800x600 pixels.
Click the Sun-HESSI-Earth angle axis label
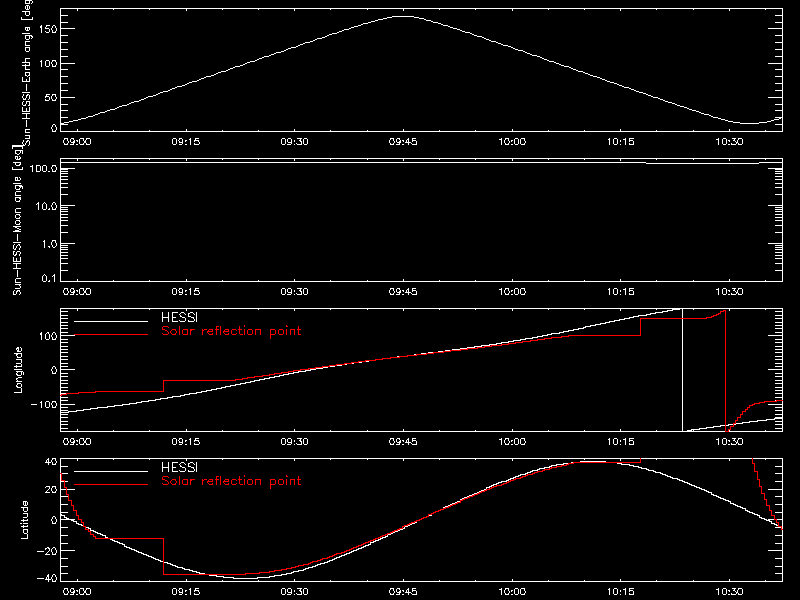click(27, 73)
